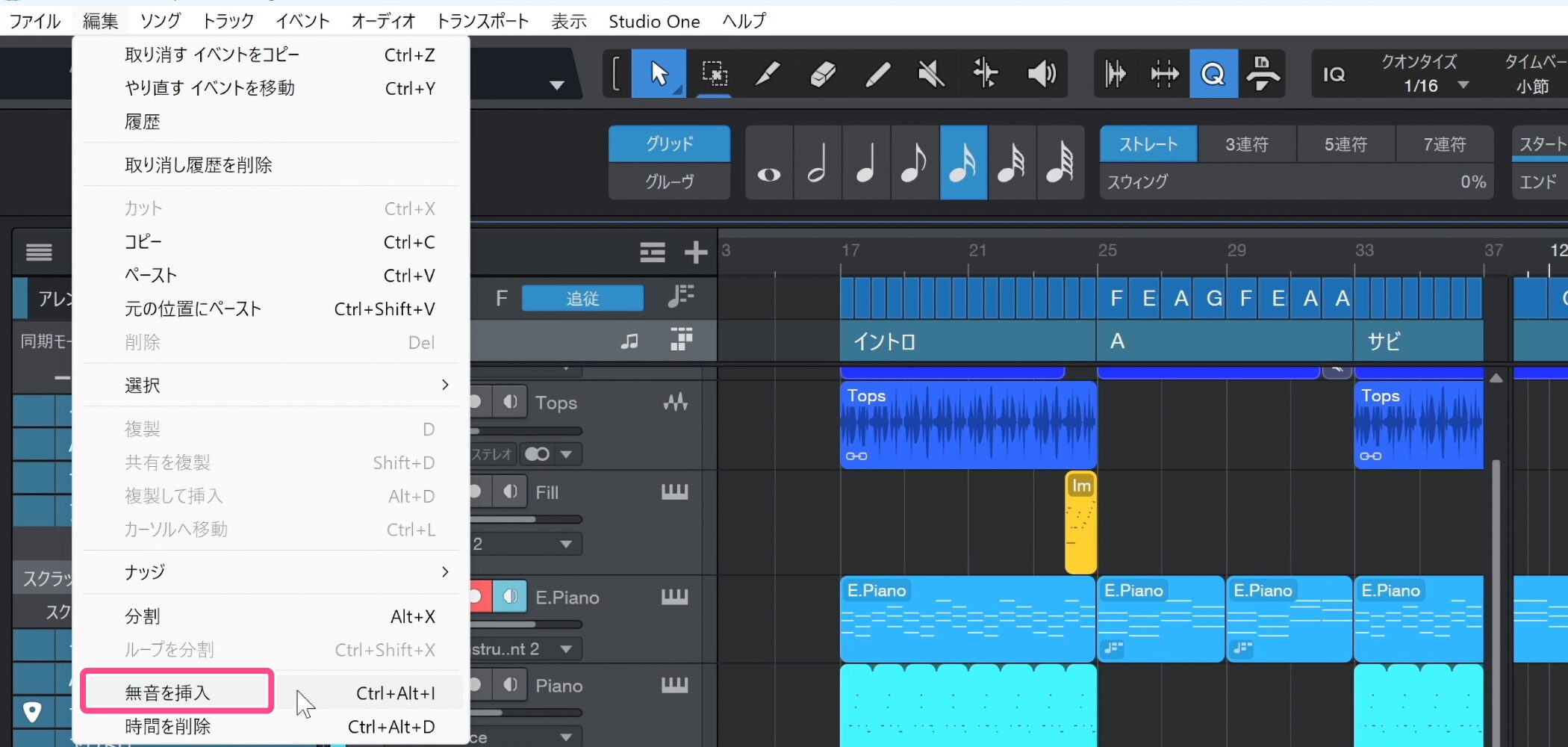This screenshot has width=1568, height=747.
Task: Choose the Eraser tool
Action: click(822, 74)
